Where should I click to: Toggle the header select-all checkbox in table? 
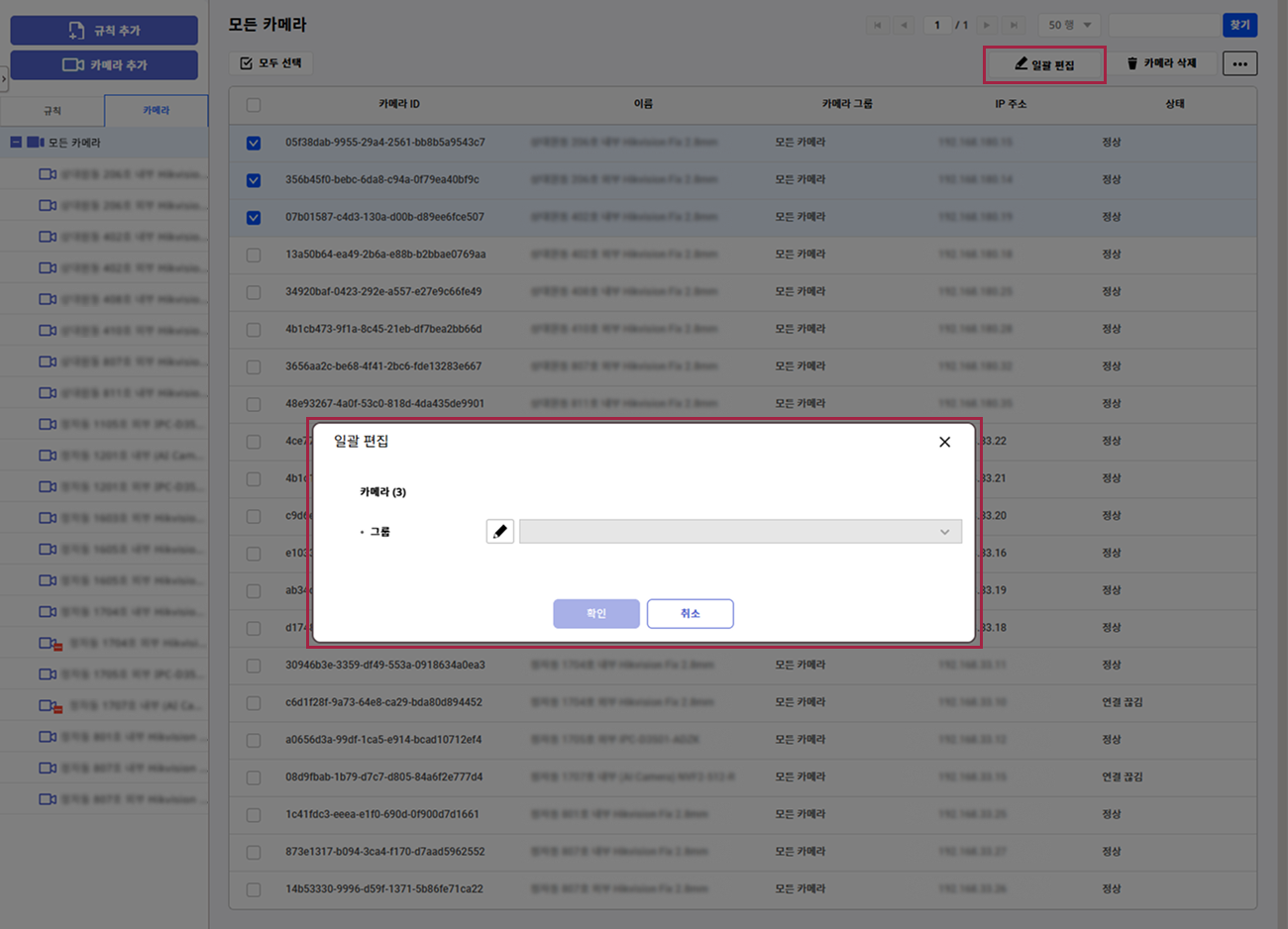click(254, 105)
